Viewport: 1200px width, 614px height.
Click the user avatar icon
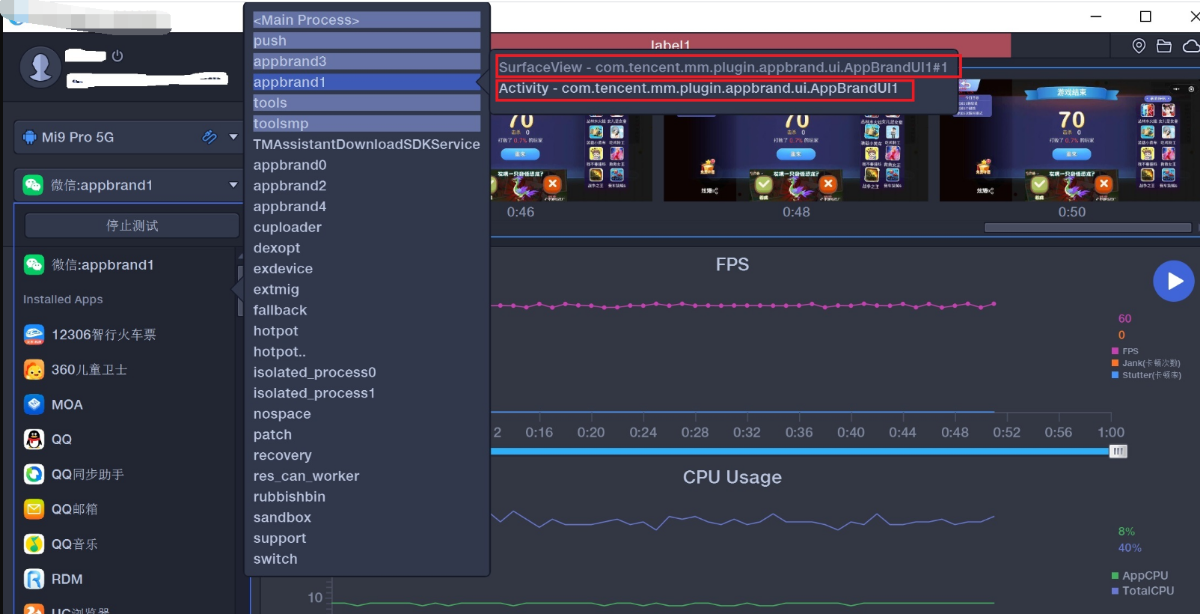pos(41,66)
